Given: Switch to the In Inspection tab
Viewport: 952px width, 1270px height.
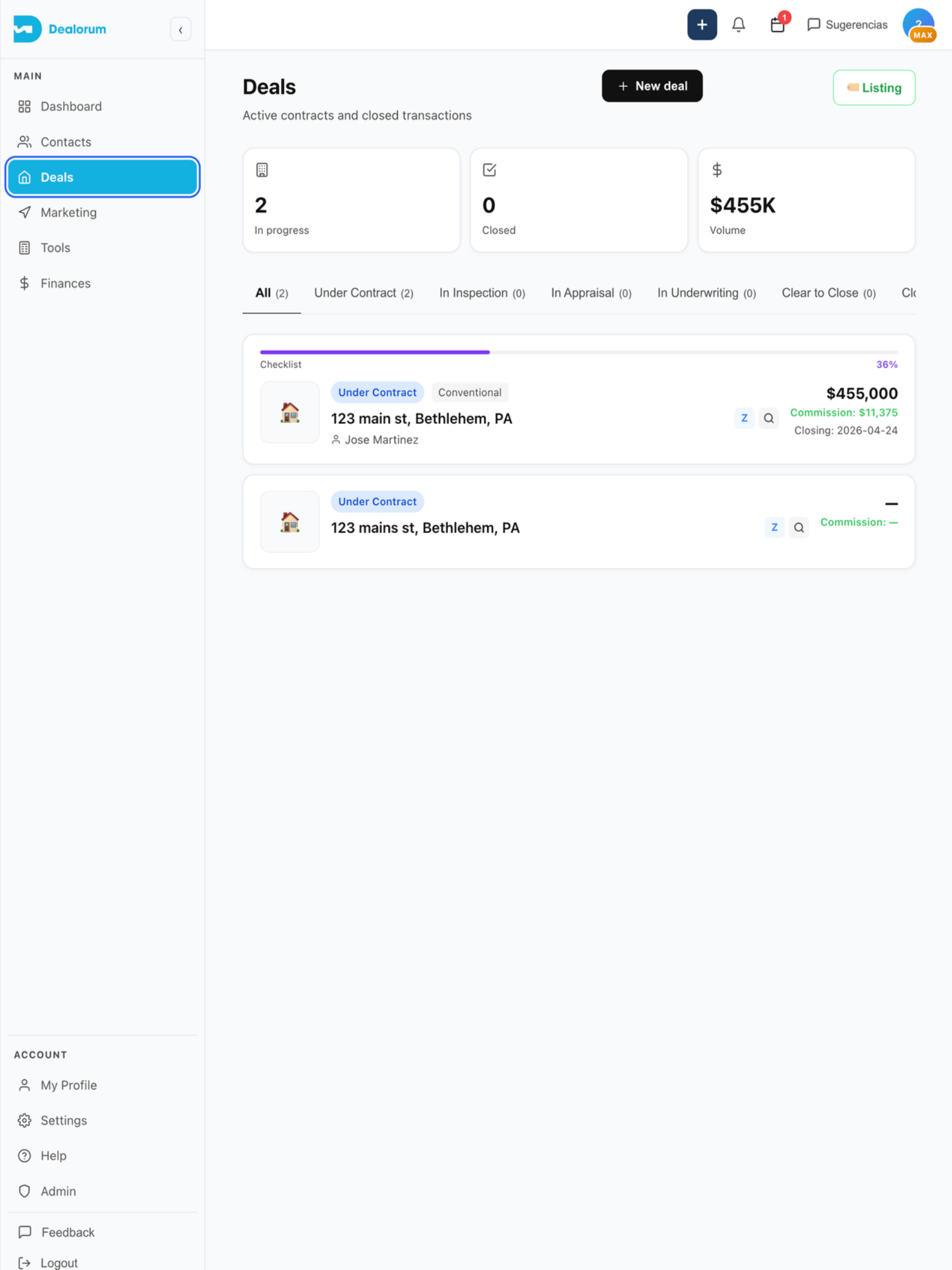Looking at the screenshot, I should (483, 293).
